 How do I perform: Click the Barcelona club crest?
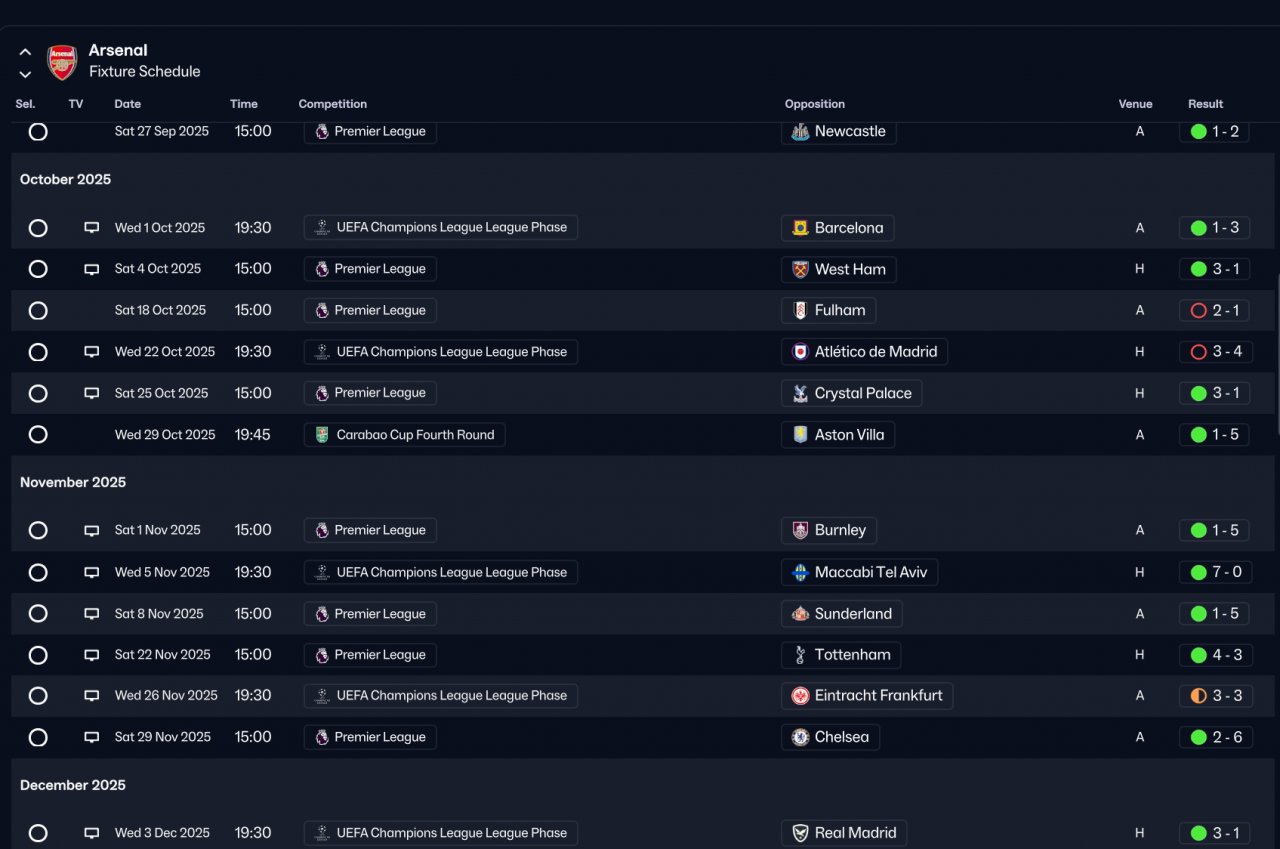tap(800, 228)
